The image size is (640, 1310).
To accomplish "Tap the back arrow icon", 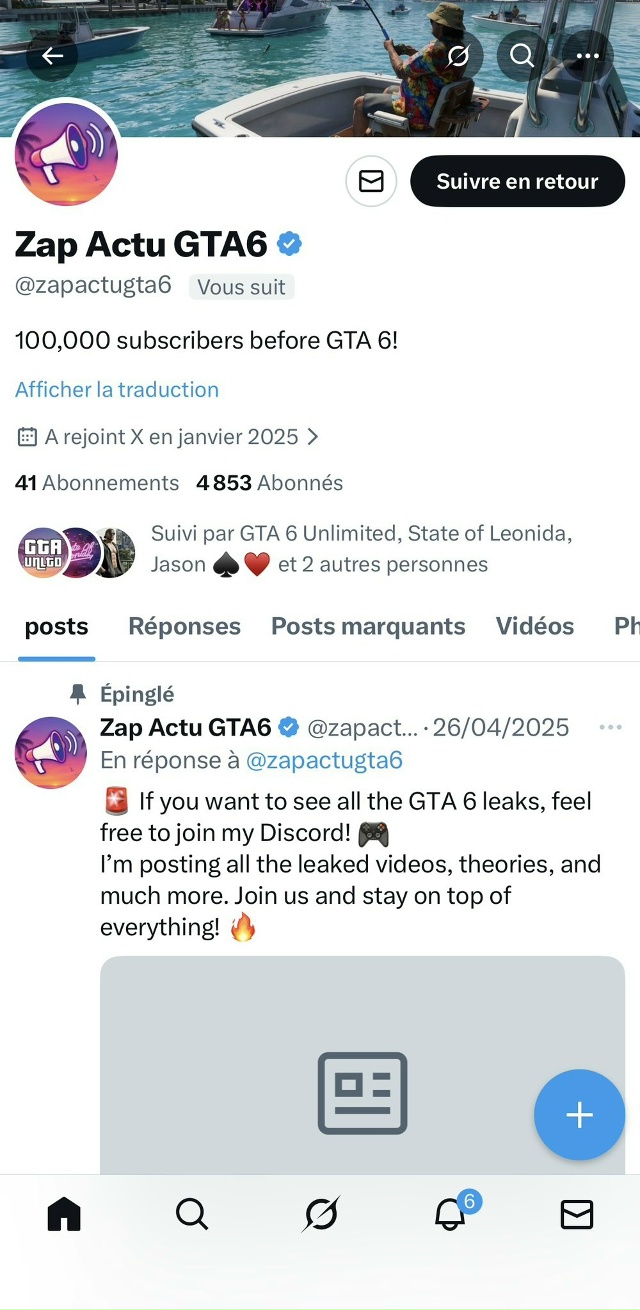I will [52, 56].
